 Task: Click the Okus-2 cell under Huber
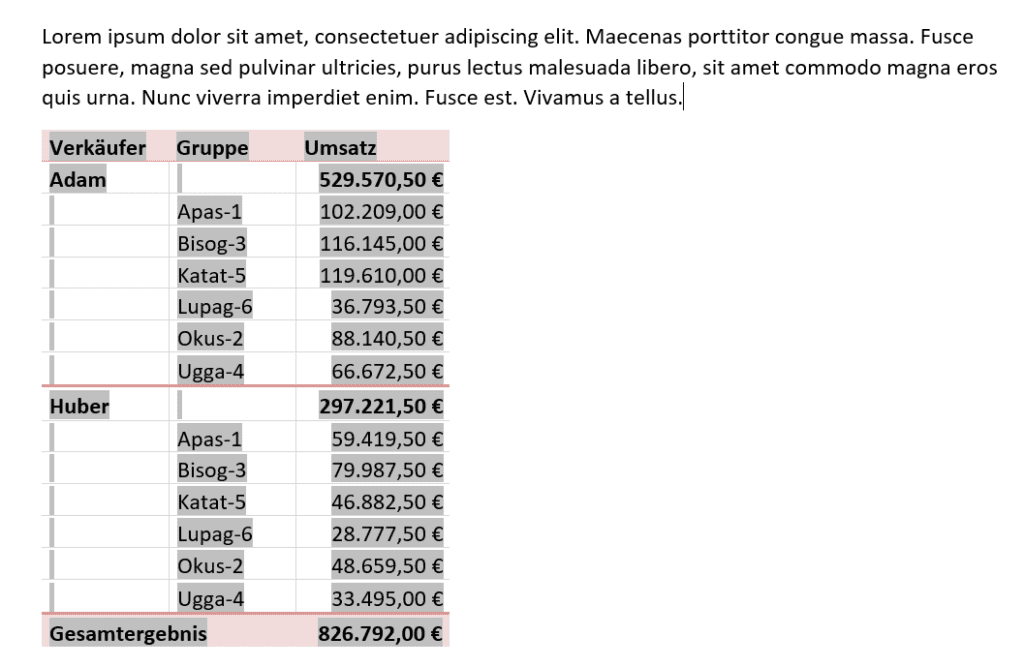coord(210,566)
